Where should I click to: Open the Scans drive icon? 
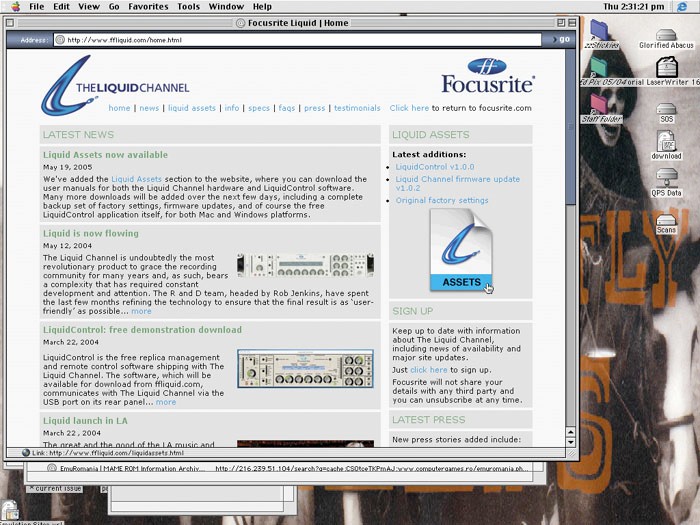pos(666,224)
